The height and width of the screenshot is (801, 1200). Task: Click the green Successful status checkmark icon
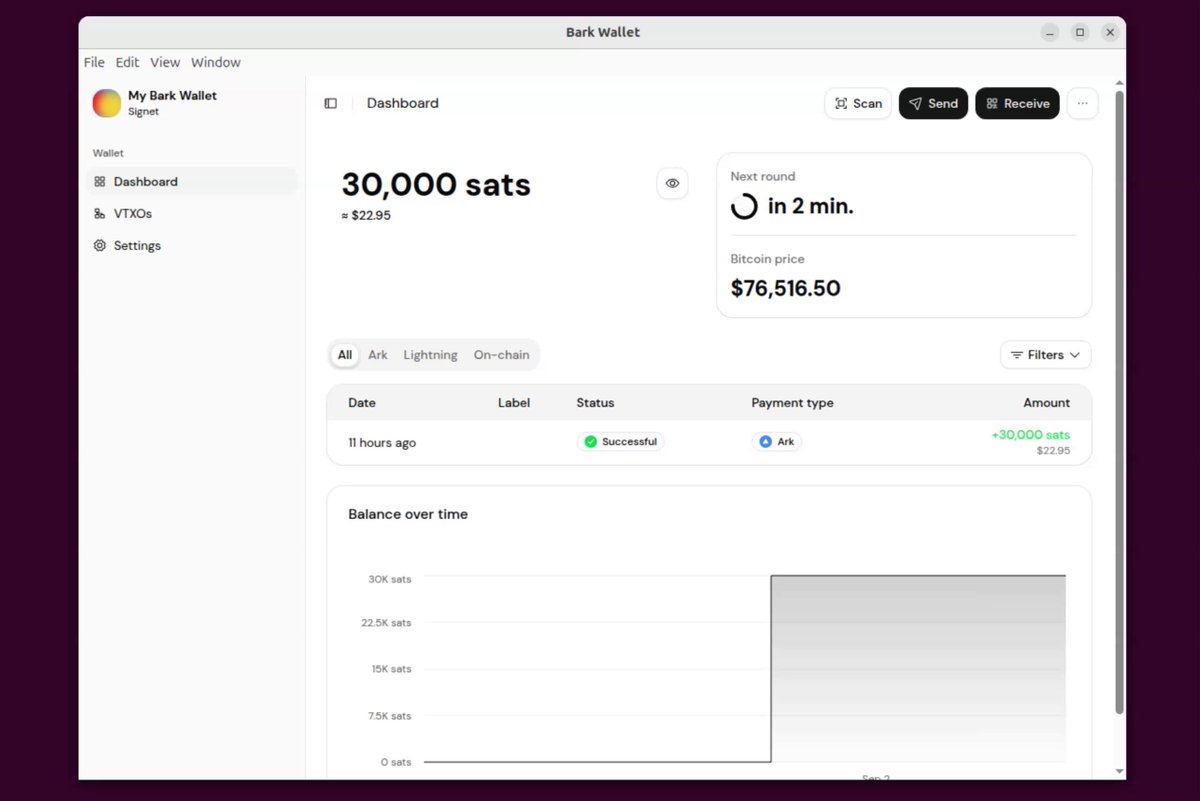(590, 442)
